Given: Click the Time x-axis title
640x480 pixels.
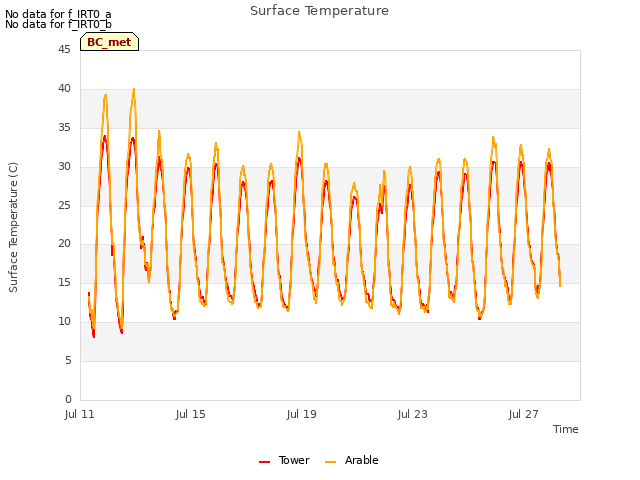Looking at the screenshot, I should [565, 429].
